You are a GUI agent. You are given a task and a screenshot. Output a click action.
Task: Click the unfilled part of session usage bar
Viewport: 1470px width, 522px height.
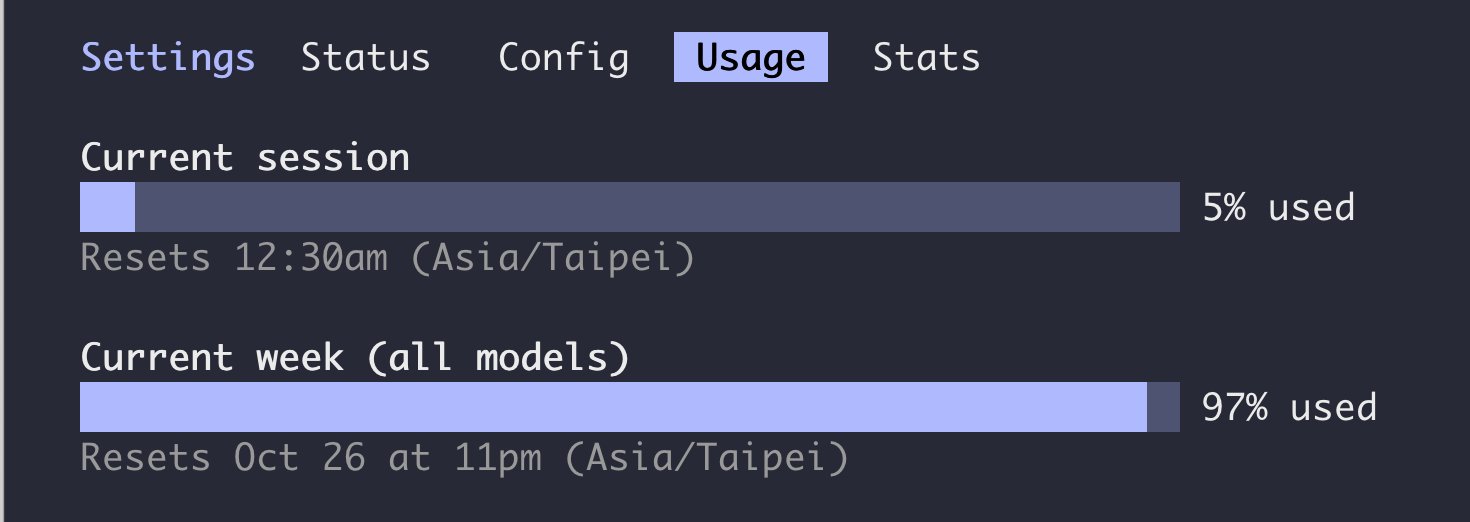tap(657, 207)
